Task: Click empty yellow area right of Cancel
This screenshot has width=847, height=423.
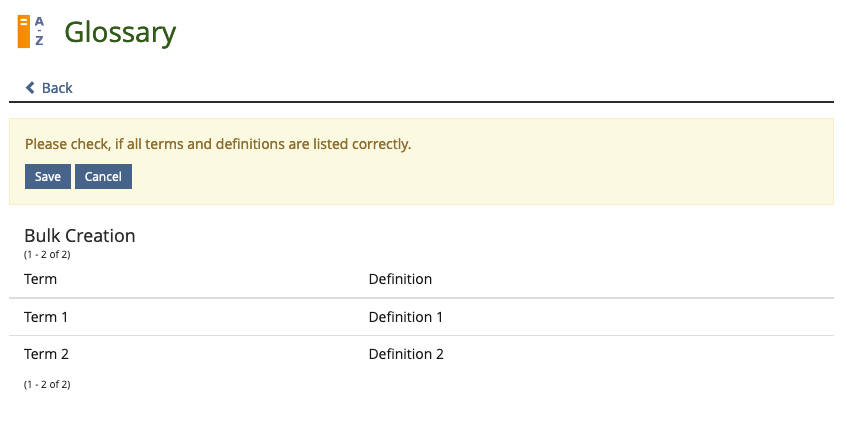Action: click(x=480, y=177)
